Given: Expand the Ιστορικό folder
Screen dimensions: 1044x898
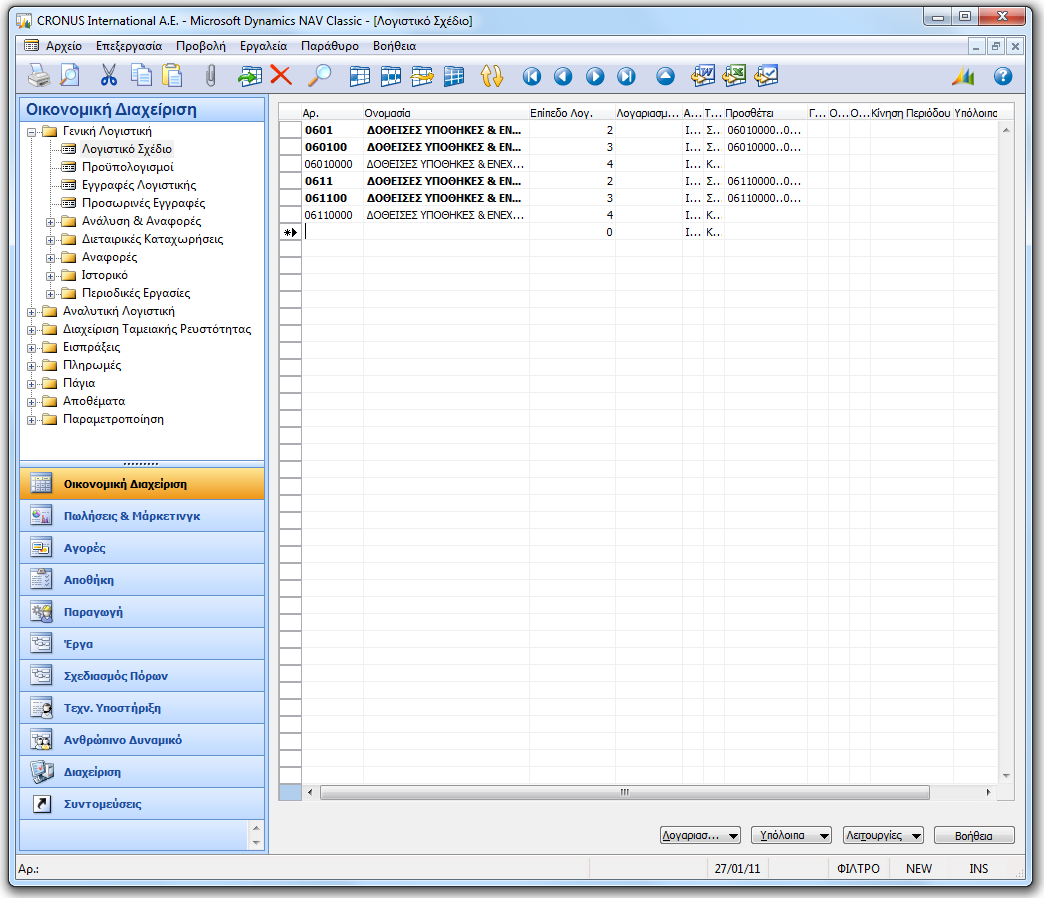Looking at the screenshot, I should tap(50, 276).
